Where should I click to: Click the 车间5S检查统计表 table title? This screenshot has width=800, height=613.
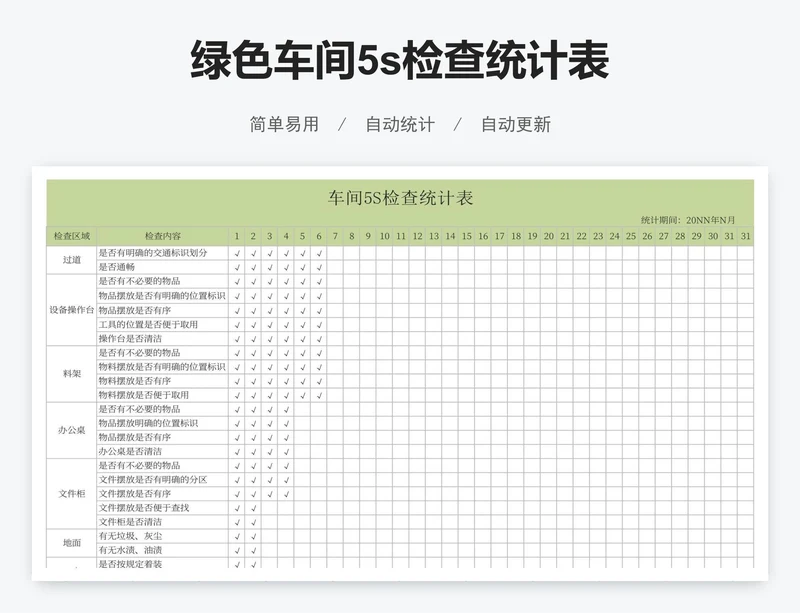click(400, 198)
